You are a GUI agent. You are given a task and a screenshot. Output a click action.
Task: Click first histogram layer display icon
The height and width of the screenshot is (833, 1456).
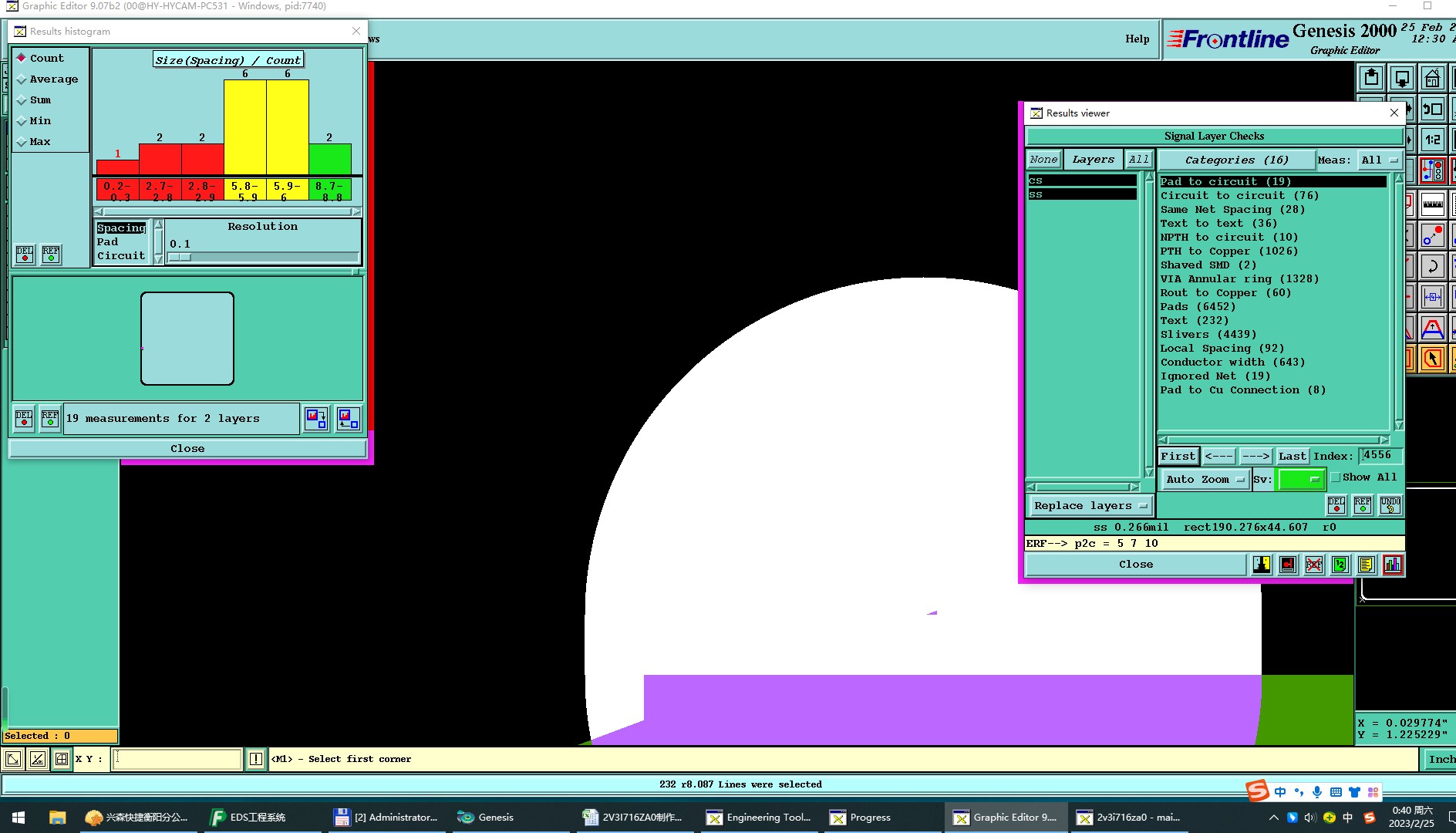(x=316, y=419)
